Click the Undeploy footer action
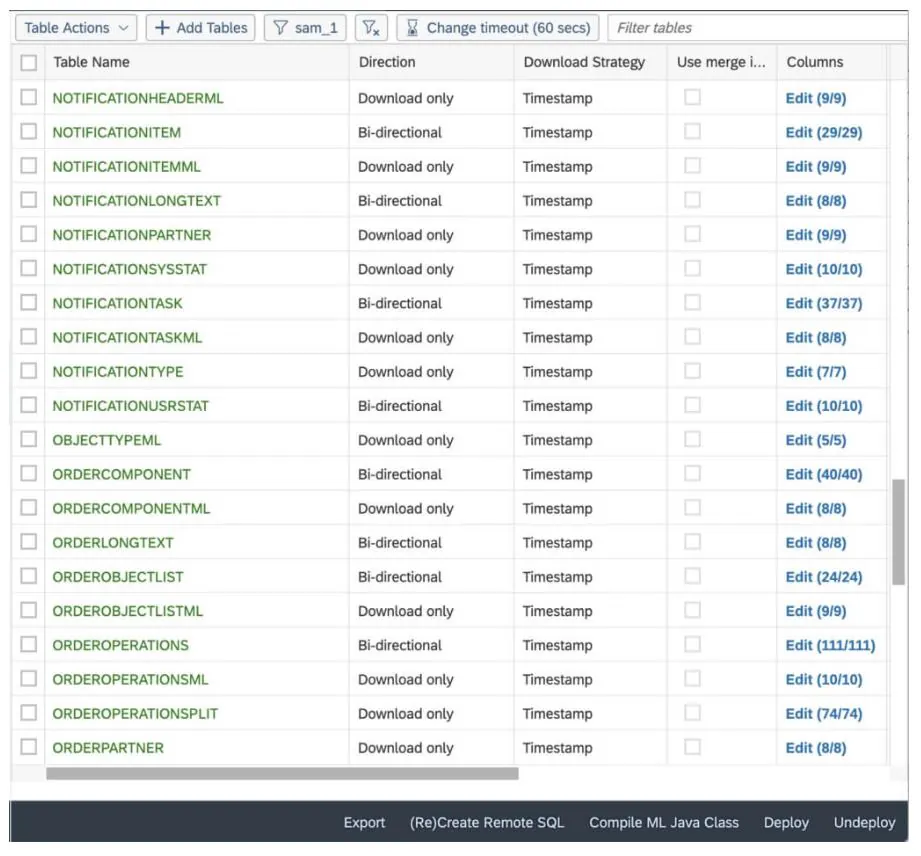 point(864,823)
